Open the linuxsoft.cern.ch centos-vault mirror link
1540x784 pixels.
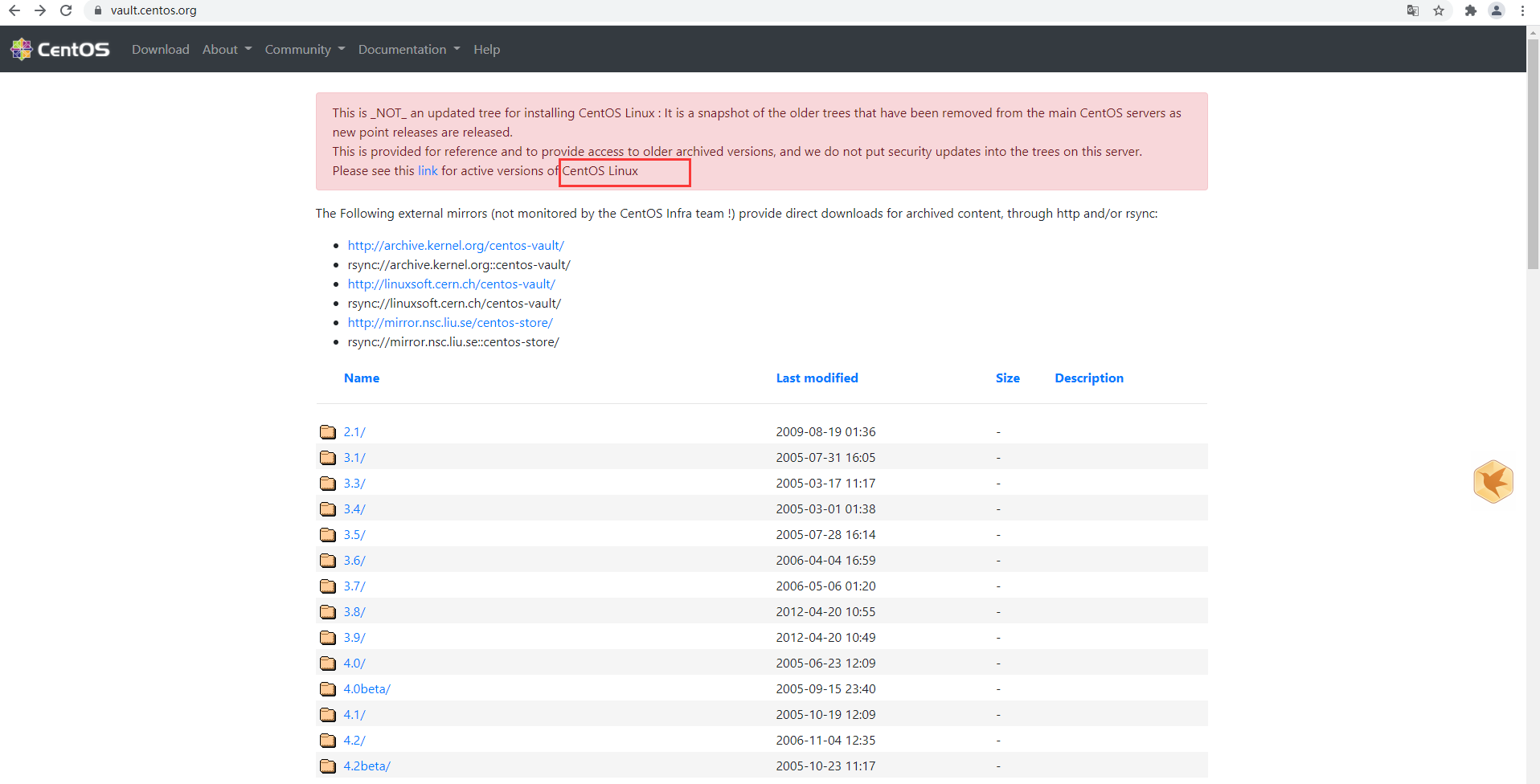452,284
